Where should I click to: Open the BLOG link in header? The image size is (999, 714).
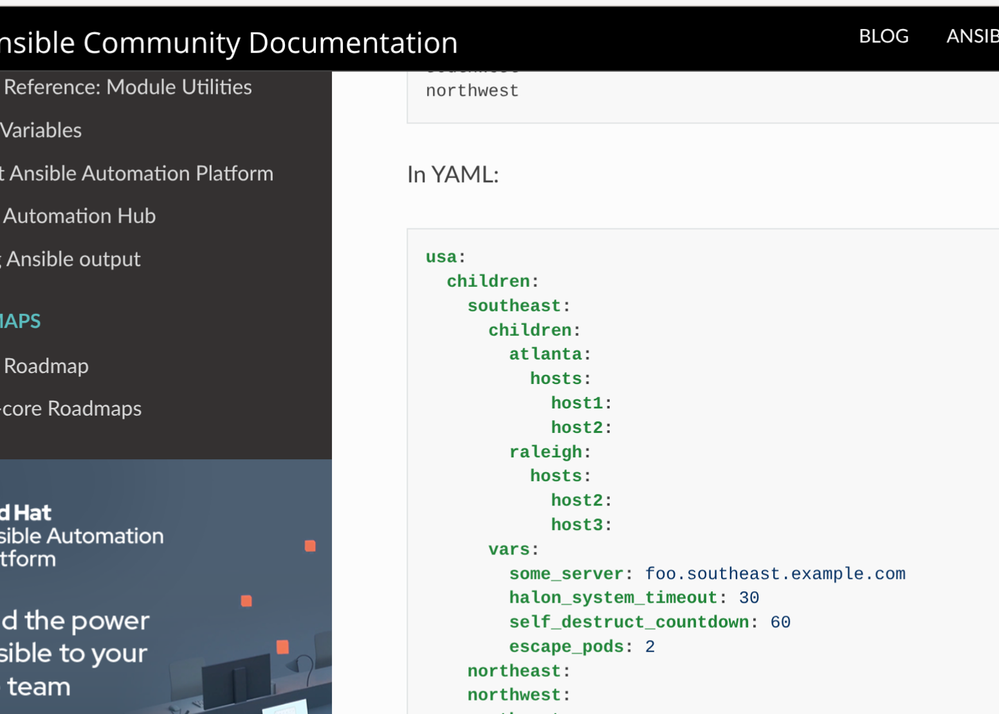(x=883, y=36)
